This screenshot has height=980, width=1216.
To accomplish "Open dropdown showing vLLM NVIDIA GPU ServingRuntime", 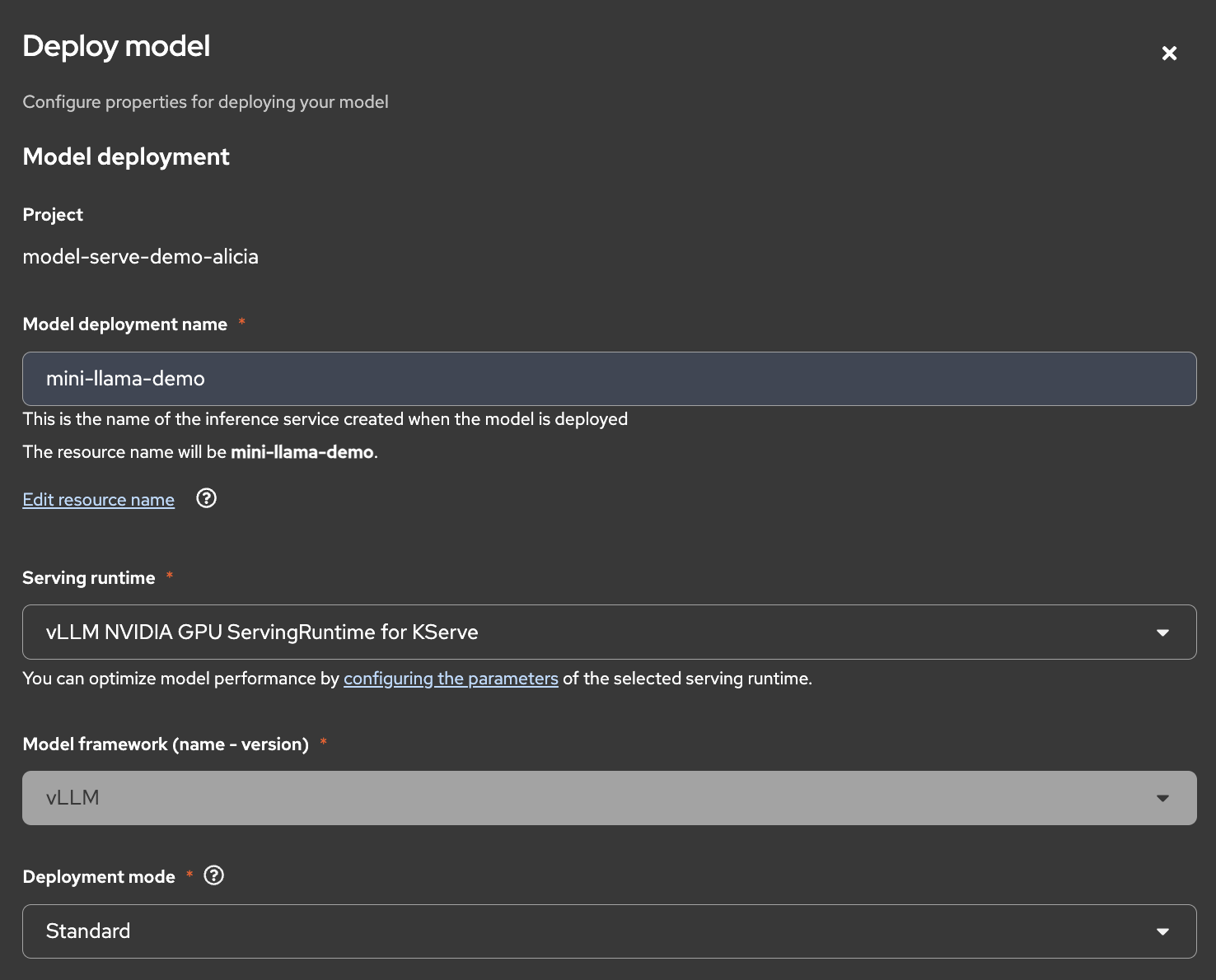I will pos(577,632).
